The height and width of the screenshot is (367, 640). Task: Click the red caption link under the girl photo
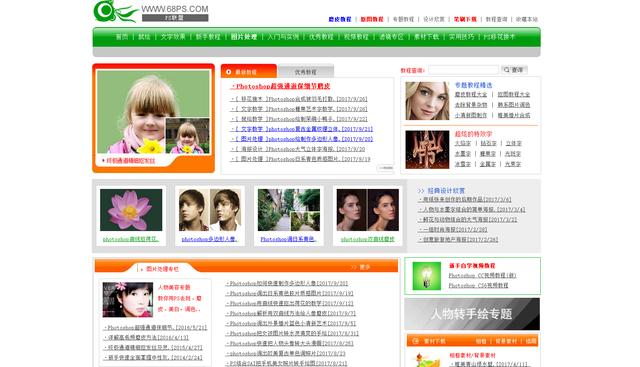(131, 161)
